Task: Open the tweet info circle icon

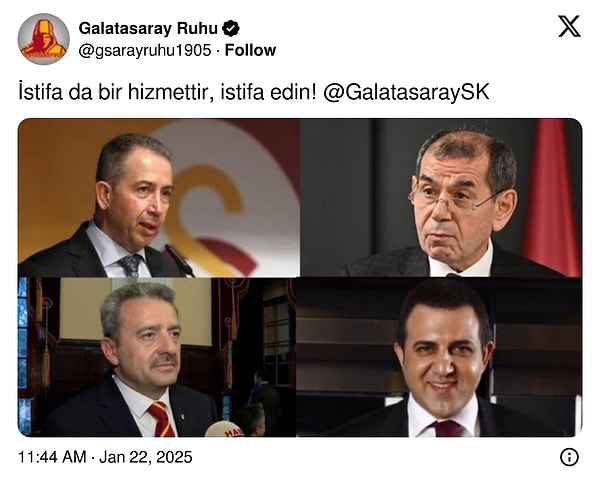Action: click(x=569, y=457)
